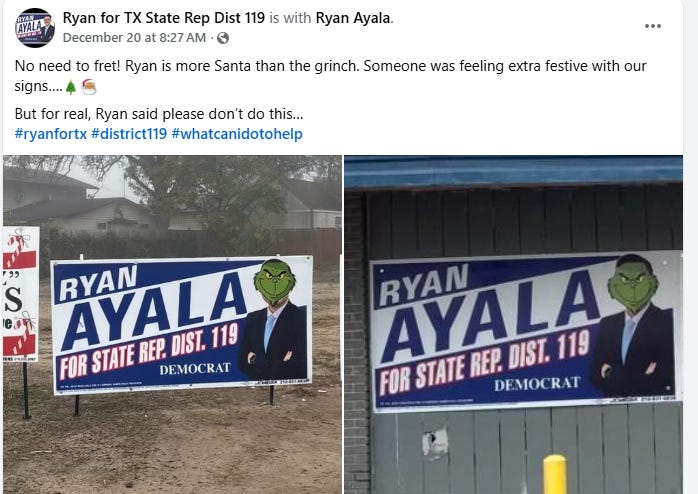Follow the #ryanfortx hashtag

(51, 134)
